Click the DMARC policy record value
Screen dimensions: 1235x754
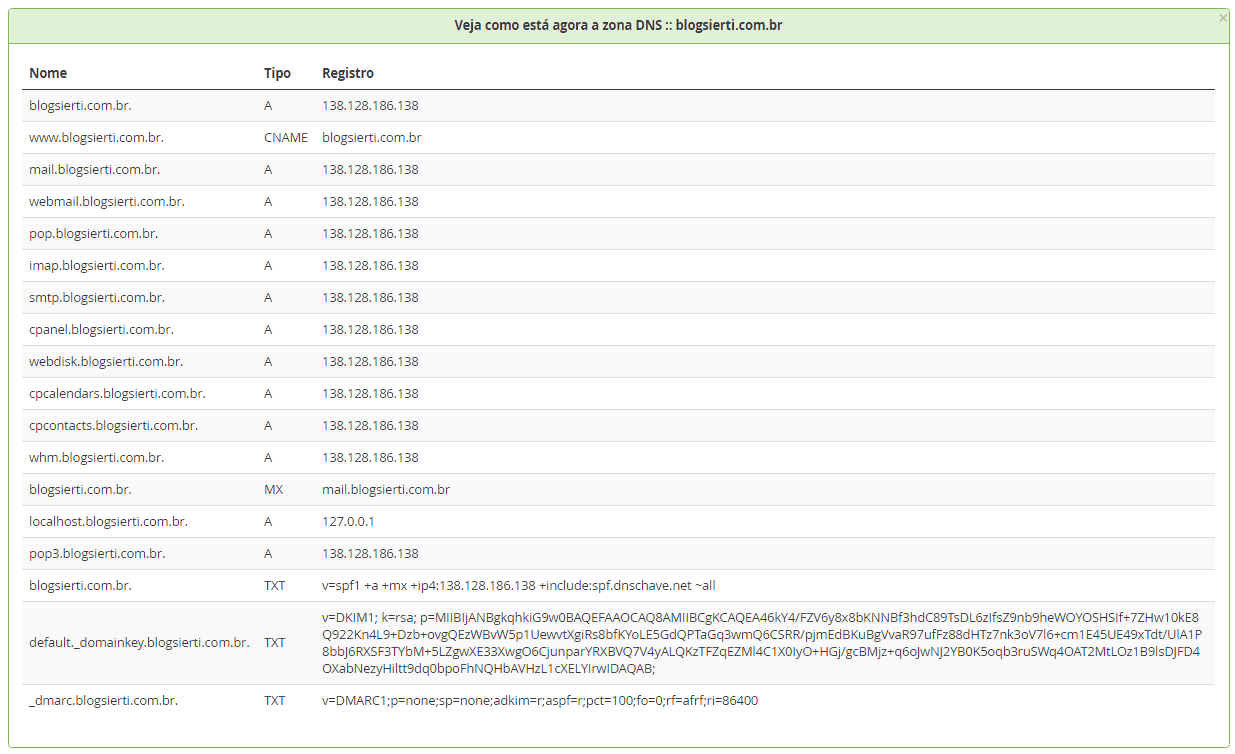point(539,700)
